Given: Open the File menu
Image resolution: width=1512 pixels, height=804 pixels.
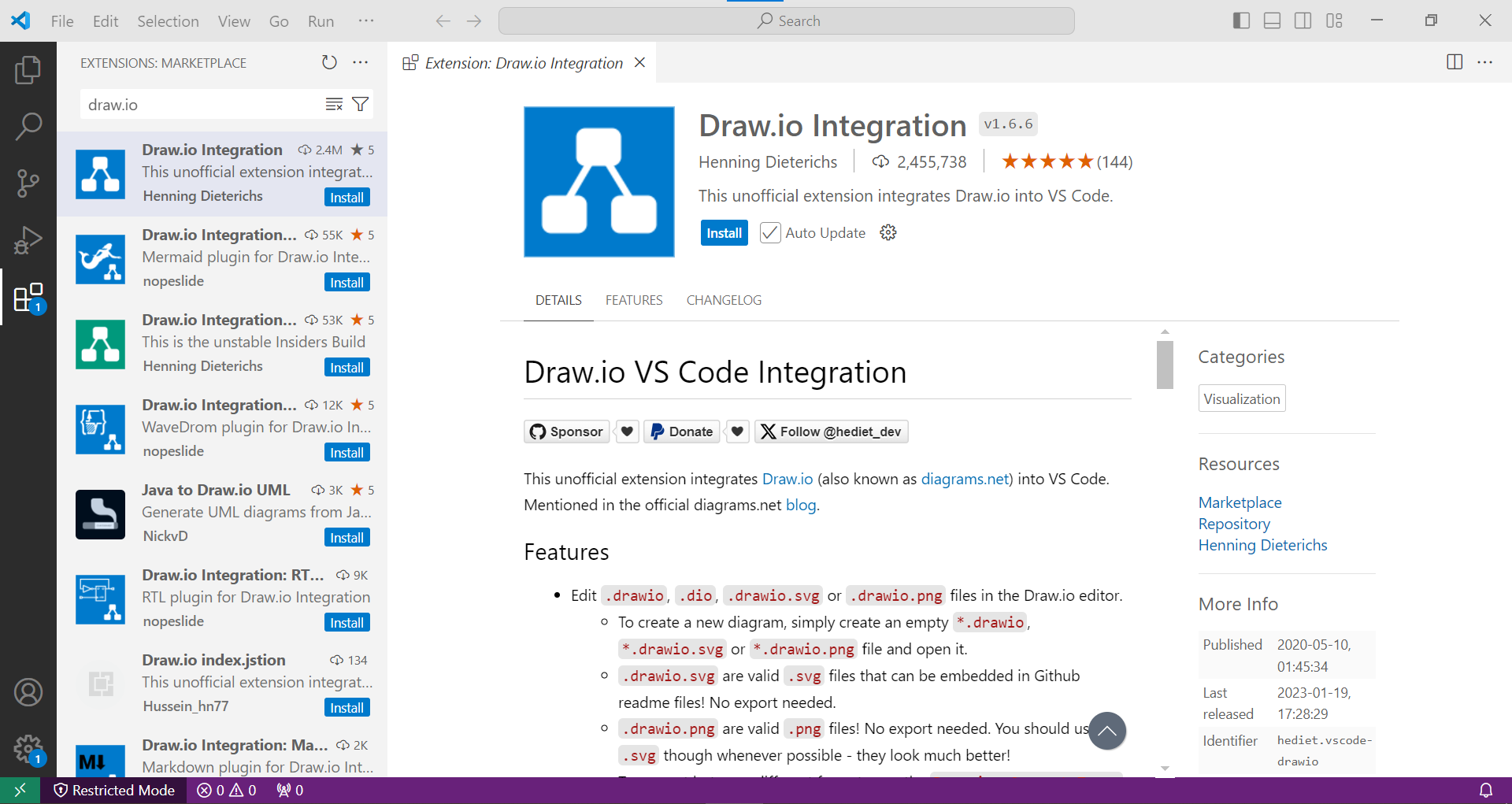Looking at the screenshot, I should click(x=62, y=21).
